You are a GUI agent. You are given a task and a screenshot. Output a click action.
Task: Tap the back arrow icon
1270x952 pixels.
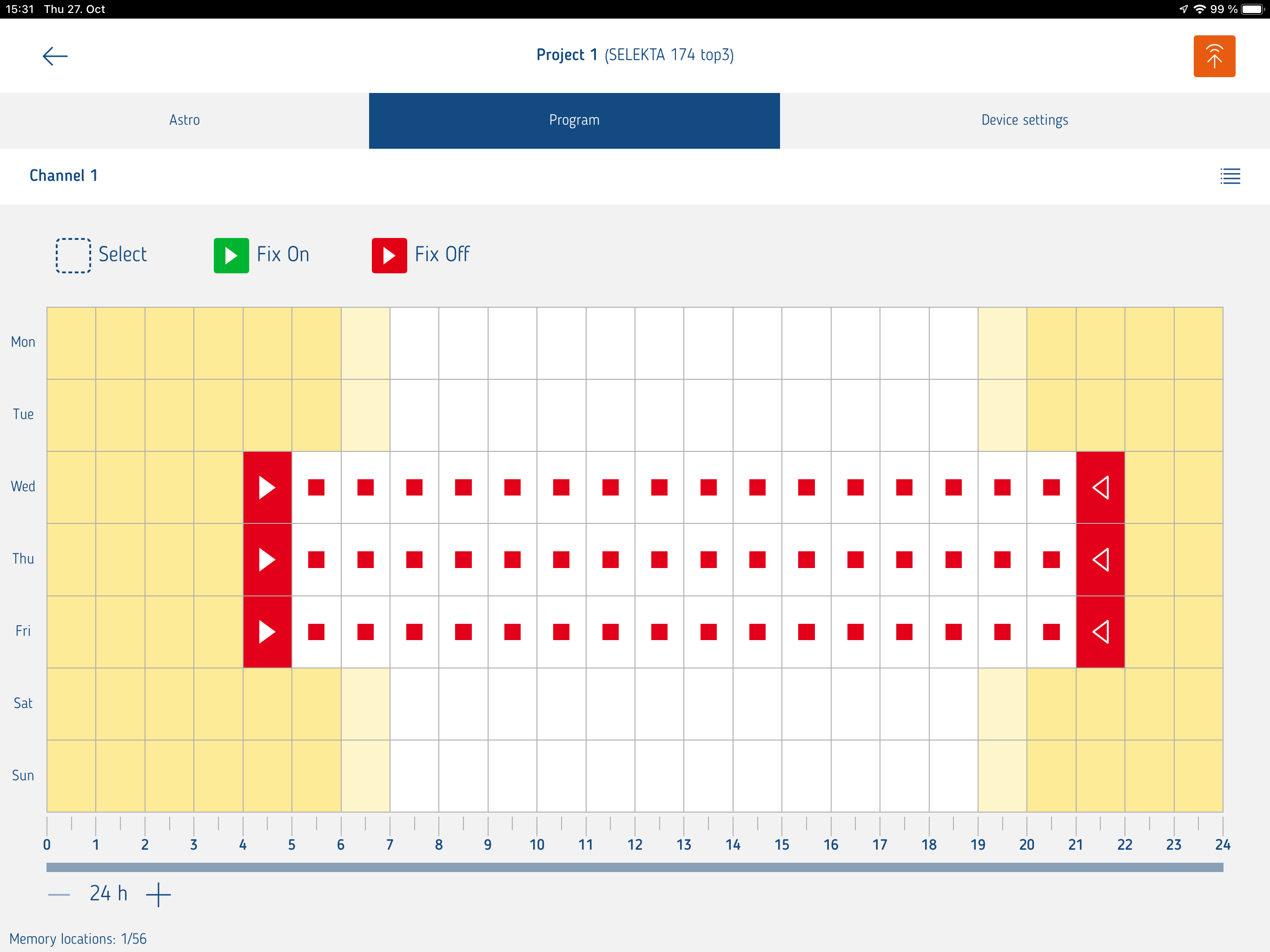(x=55, y=56)
